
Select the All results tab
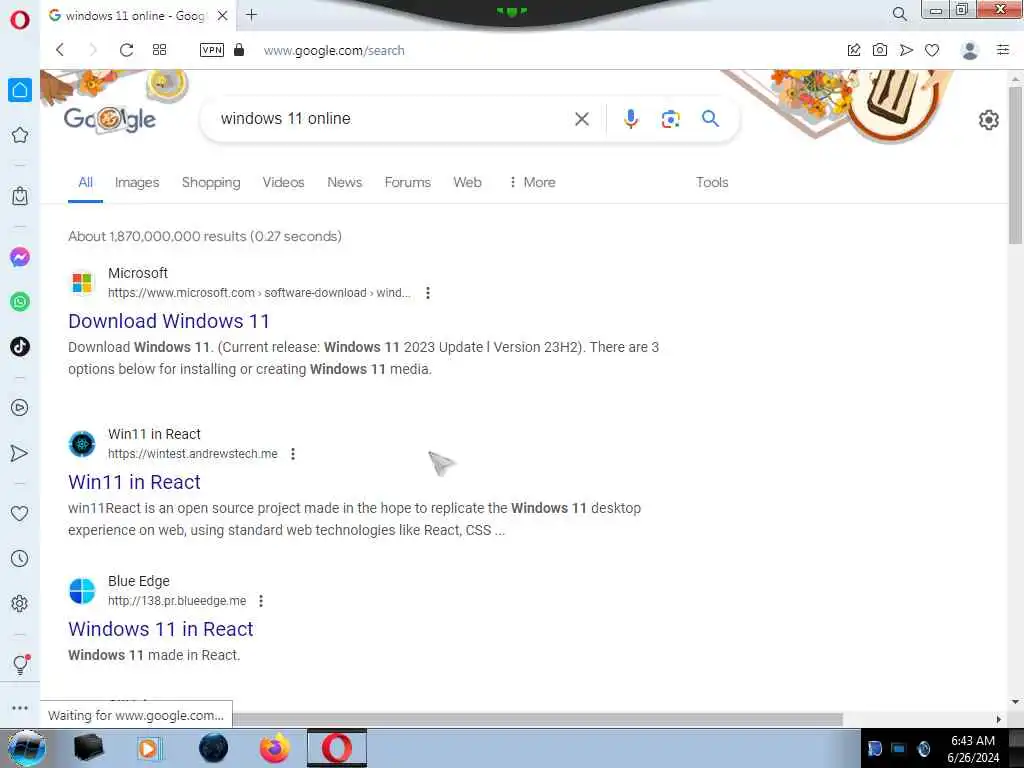(x=86, y=182)
